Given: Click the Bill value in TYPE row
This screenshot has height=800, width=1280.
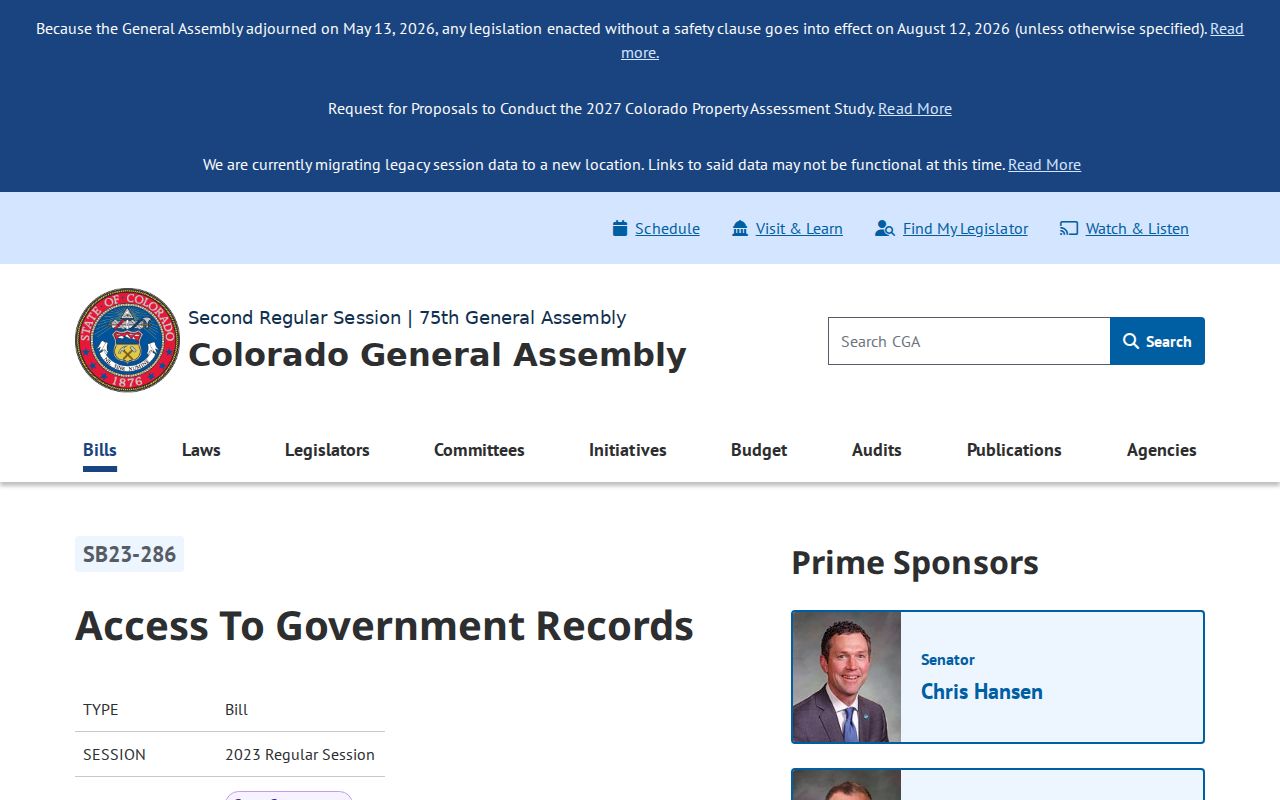Looking at the screenshot, I should [236, 709].
